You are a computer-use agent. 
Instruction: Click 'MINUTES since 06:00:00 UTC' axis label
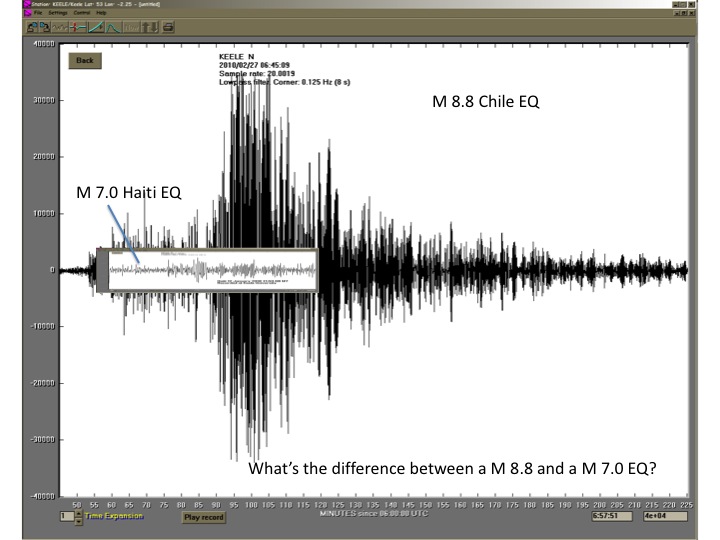[374, 513]
